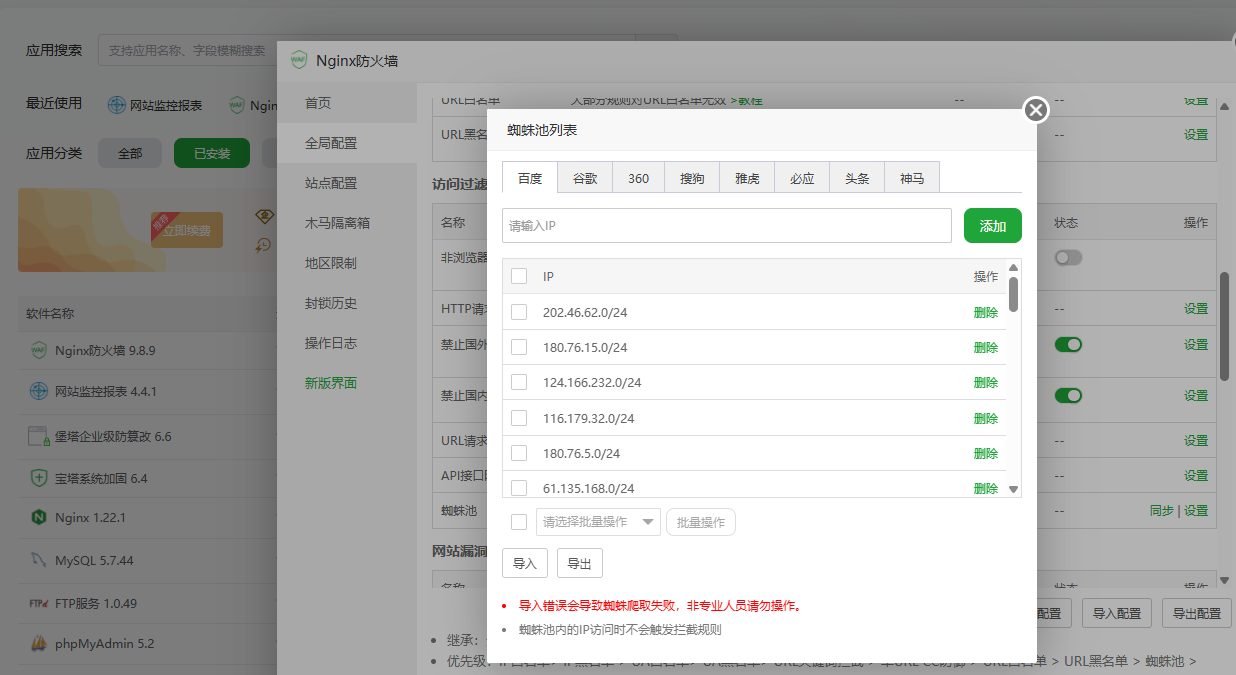Click the 同步 link in the 蜘蛛池 row
The width and height of the screenshot is (1236, 675).
pos(1161,510)
